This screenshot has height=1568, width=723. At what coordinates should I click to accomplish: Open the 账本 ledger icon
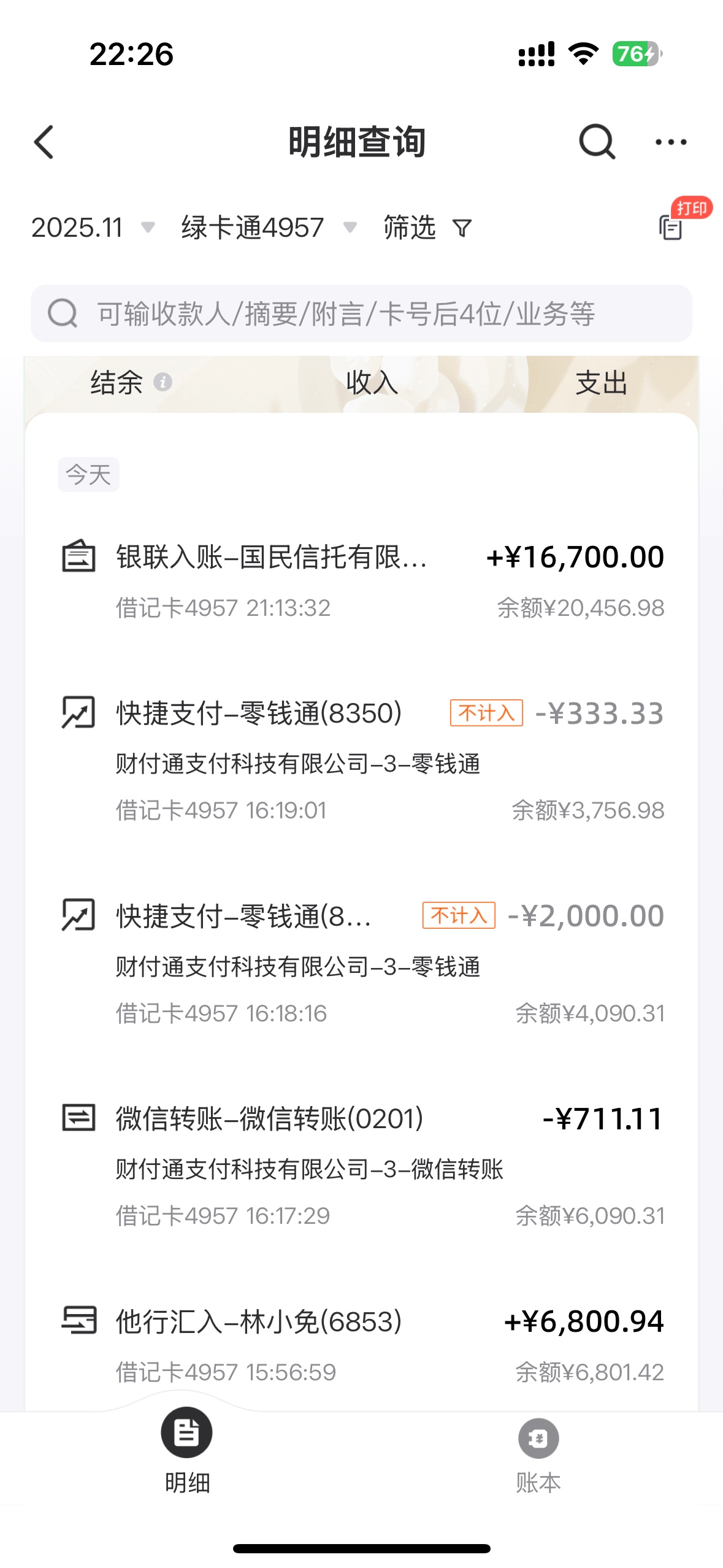tap(538, 1439)
